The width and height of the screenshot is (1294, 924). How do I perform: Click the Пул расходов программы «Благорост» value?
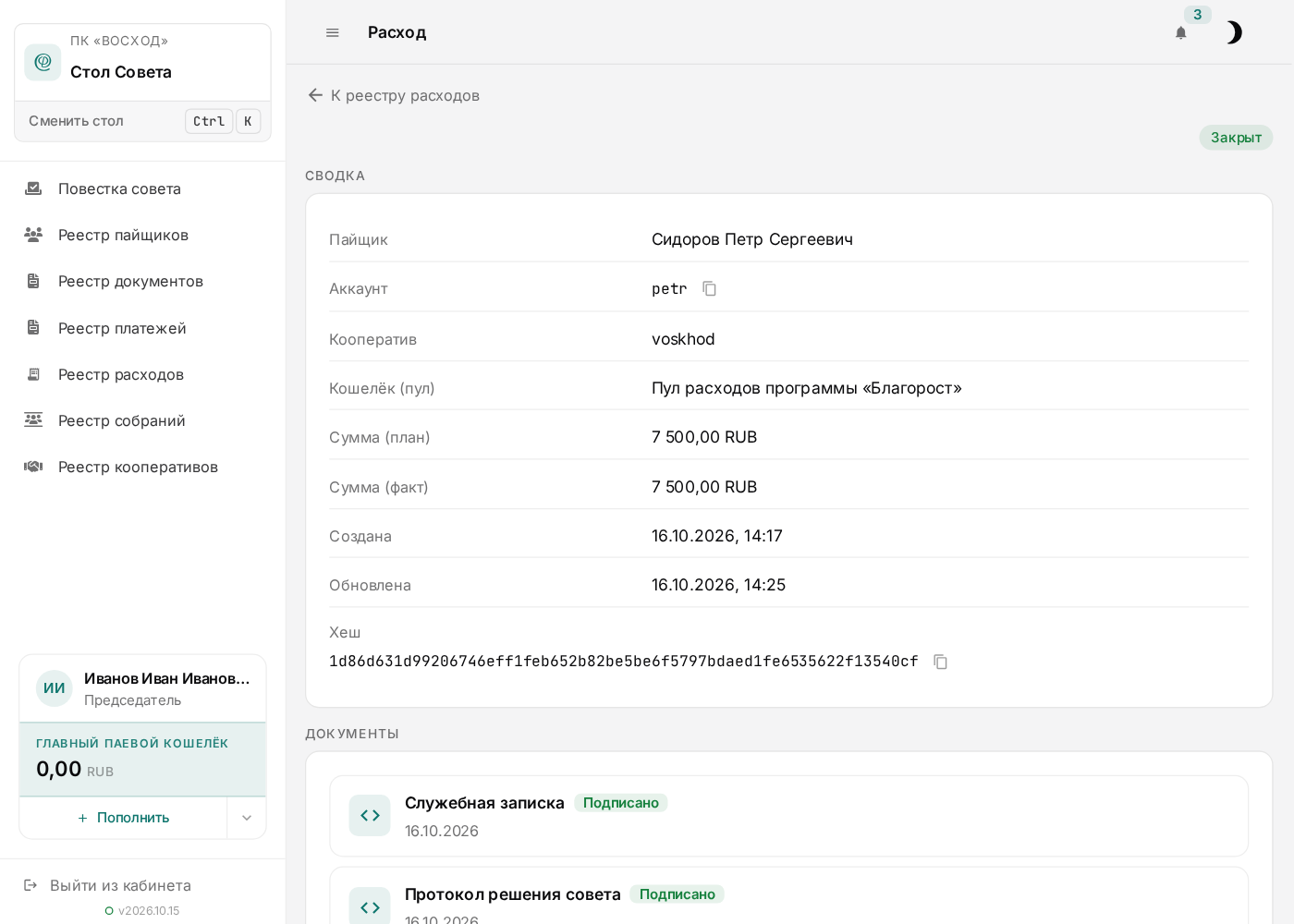coord(807,388)
